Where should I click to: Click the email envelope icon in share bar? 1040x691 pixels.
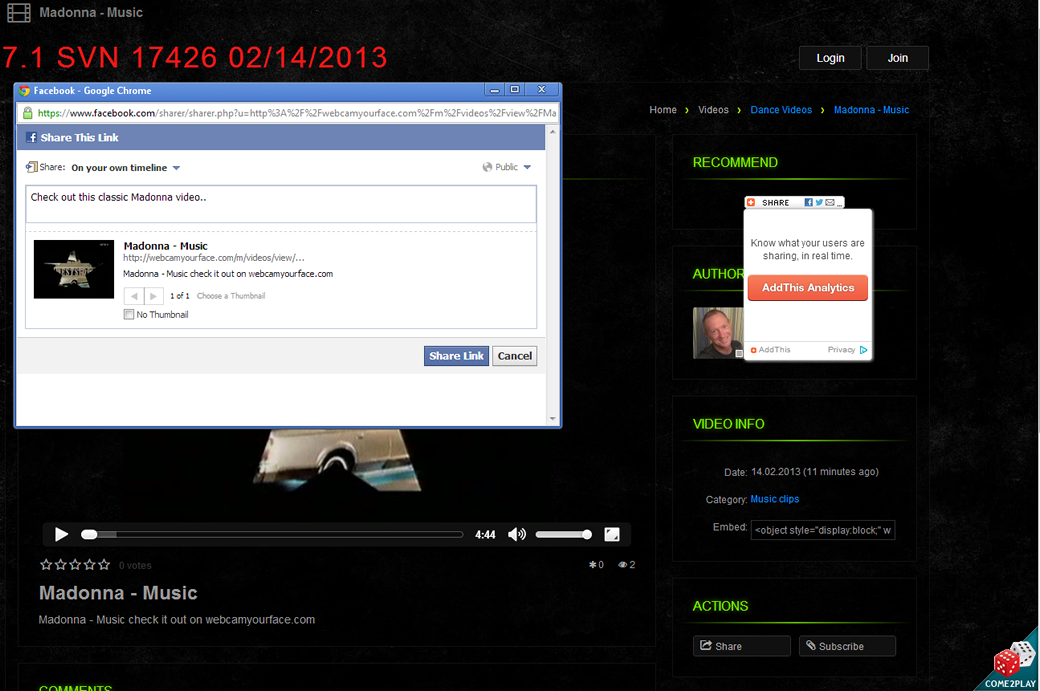pyautogui.click(x=829, y=202)
